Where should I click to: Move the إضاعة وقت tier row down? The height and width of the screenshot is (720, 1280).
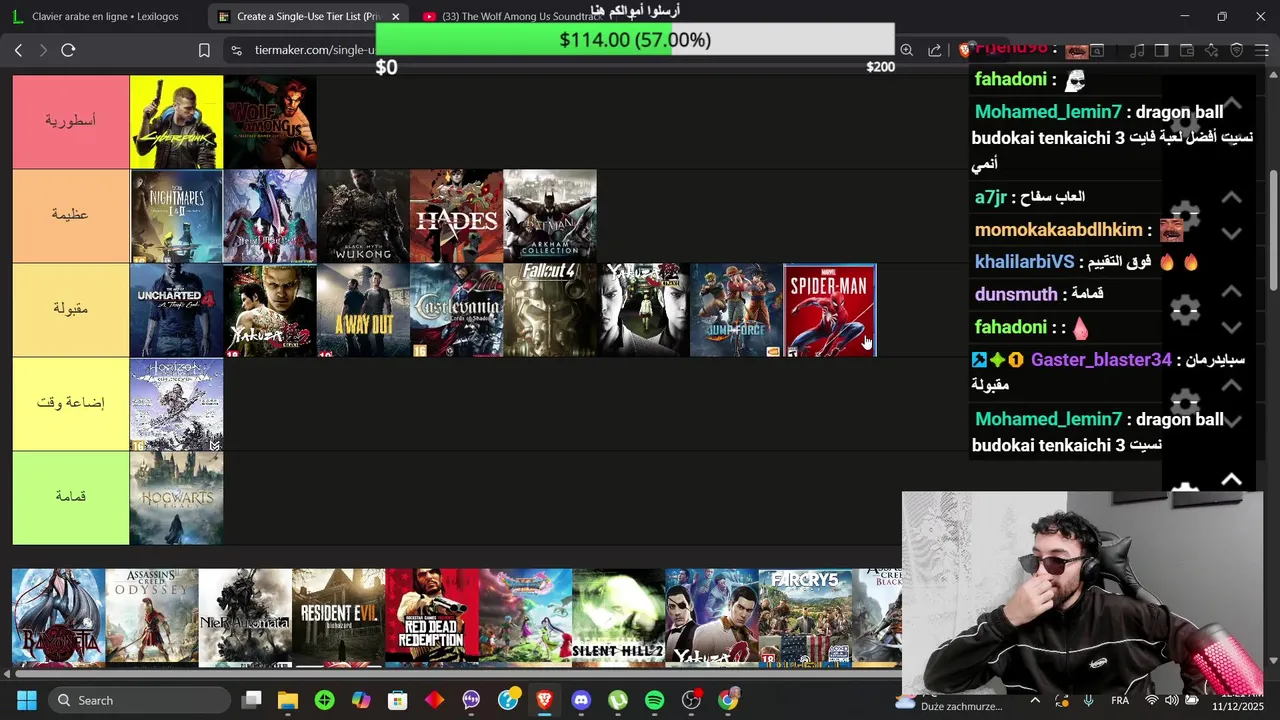[1232, 421]
